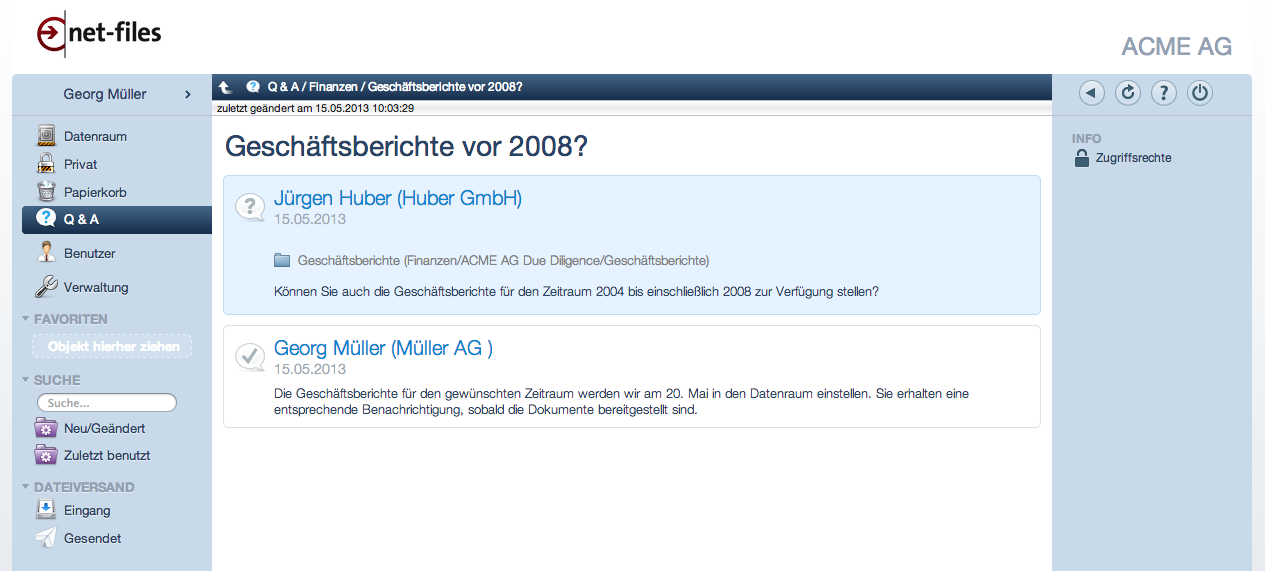Click the up-level arrow in breadcrumb bar

point(226,87)
